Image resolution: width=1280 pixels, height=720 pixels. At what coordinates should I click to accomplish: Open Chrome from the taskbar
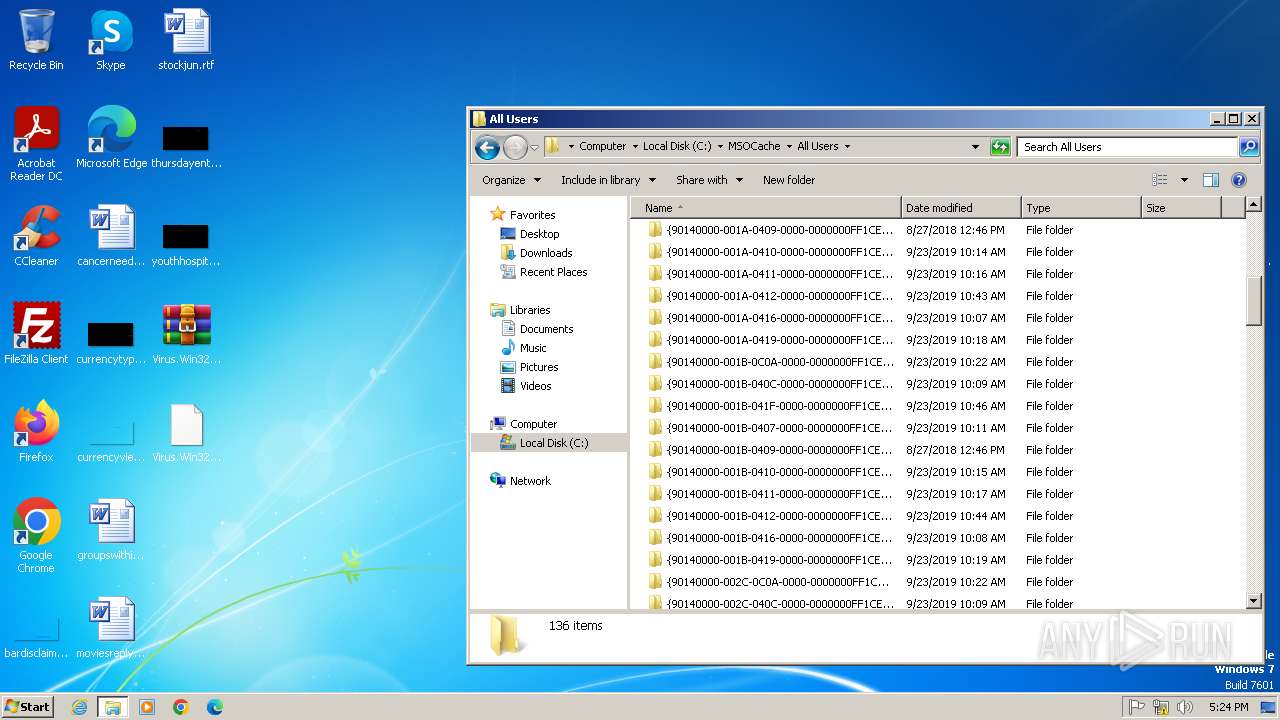(x=181, y=707)
